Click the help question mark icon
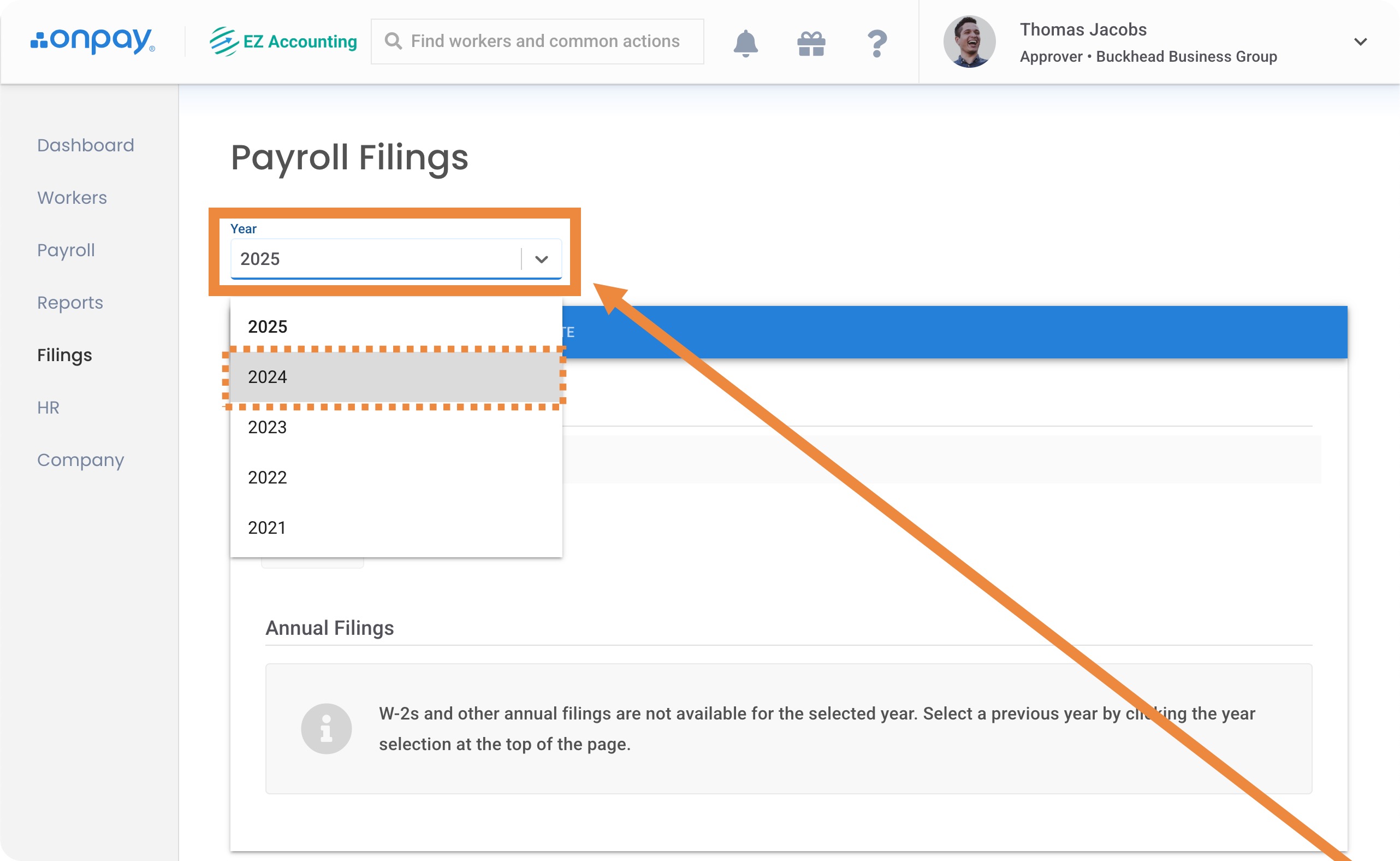The width and height of the screenshot is (1400, 861). 877,43
